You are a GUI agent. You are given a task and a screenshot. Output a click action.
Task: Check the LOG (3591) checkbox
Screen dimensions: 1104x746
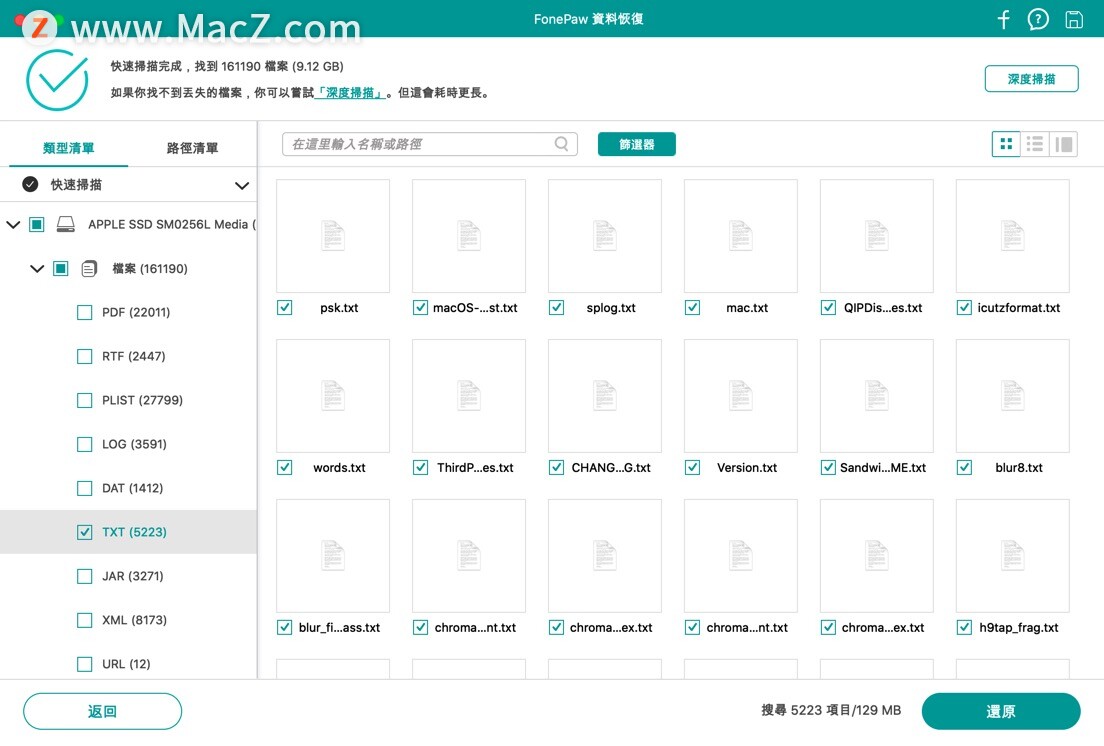[x=84, y=444]
